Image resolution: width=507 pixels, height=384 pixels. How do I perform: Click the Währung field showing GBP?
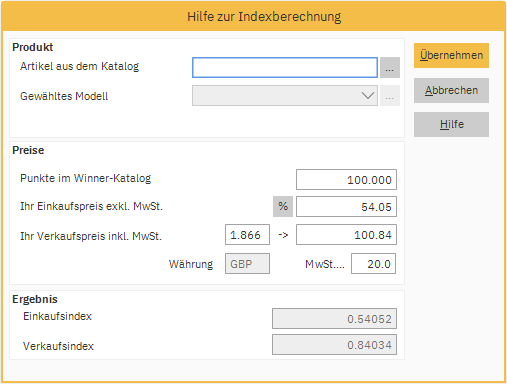[247, 264]
